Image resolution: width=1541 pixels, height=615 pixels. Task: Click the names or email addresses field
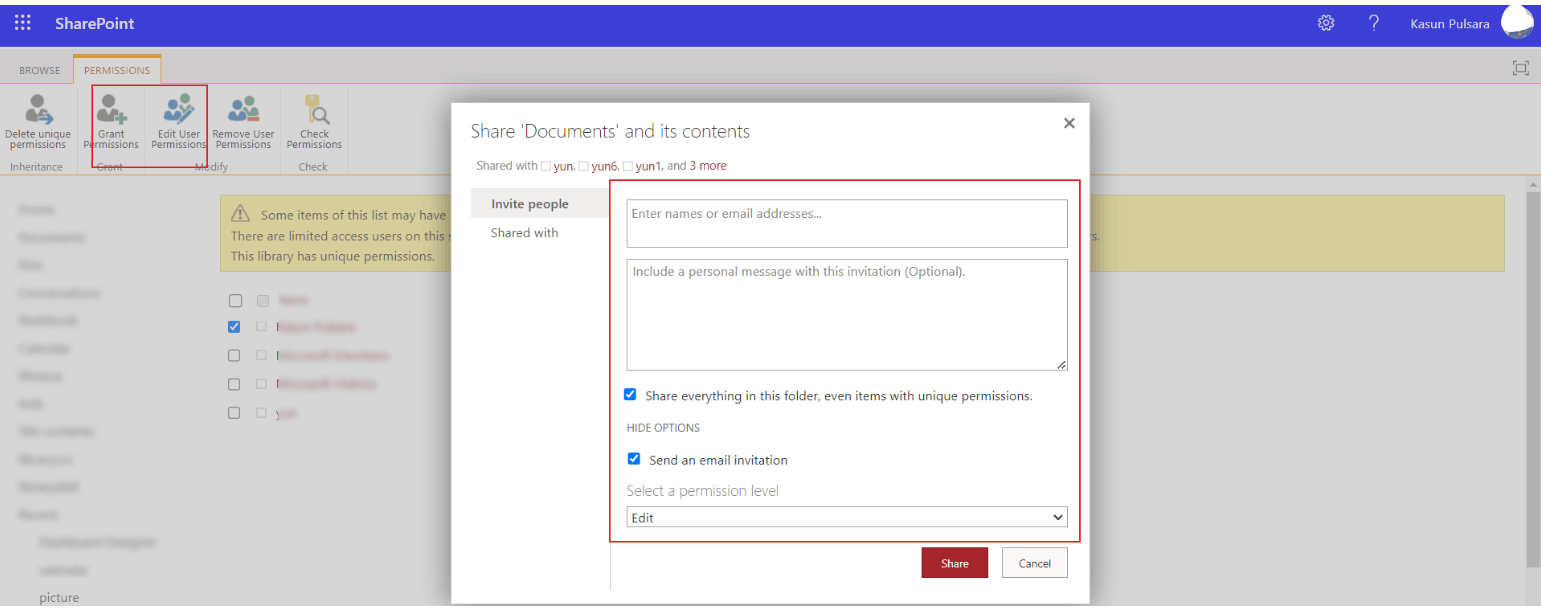(847, 223)
